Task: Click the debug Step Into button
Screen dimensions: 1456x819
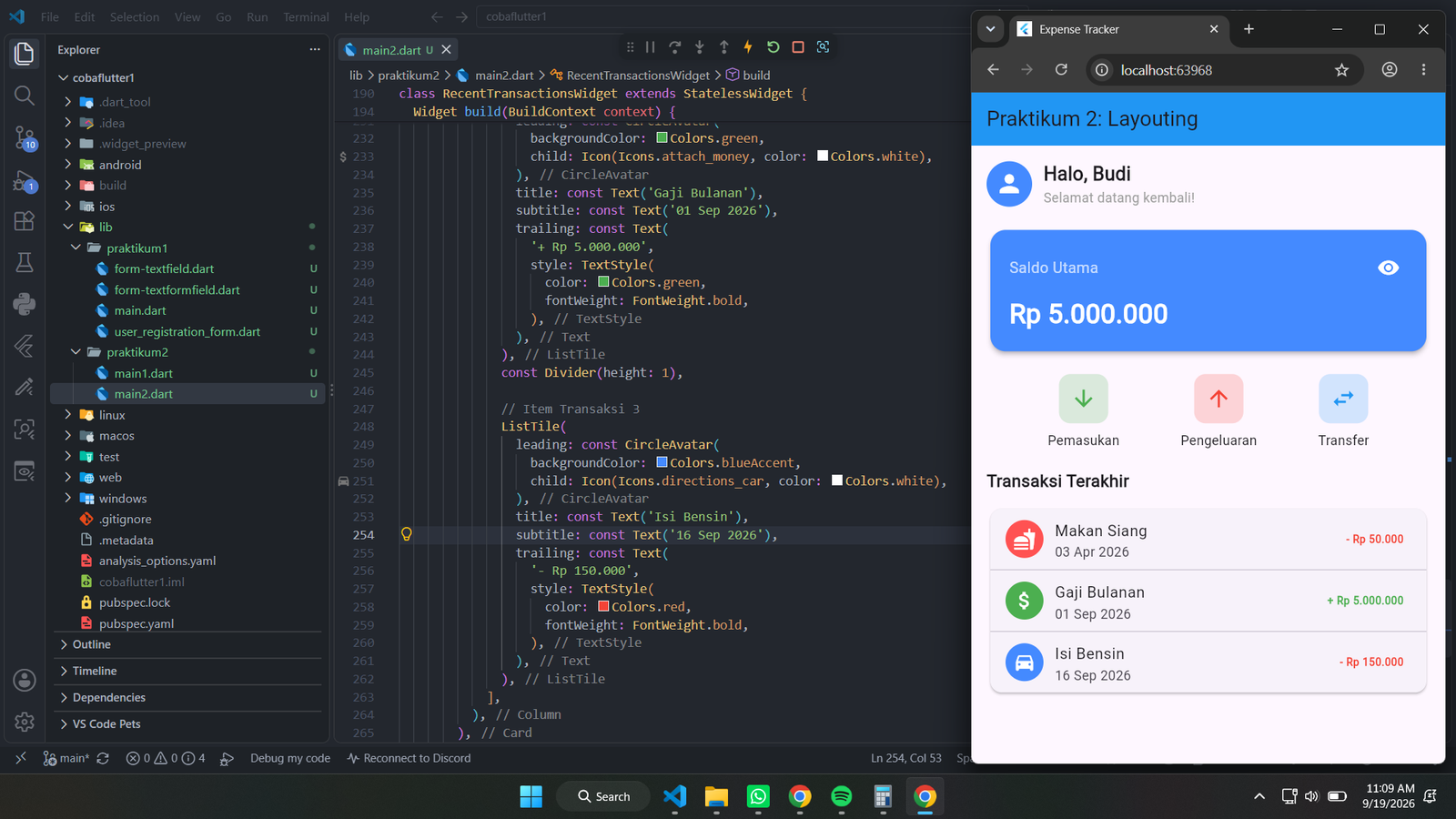Action: click(699, 47)
